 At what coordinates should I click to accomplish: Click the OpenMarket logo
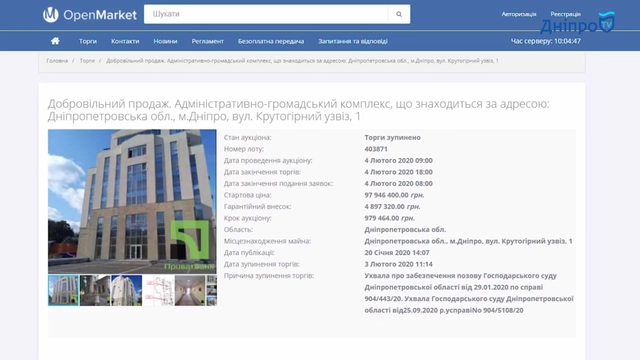pos(90,15)
